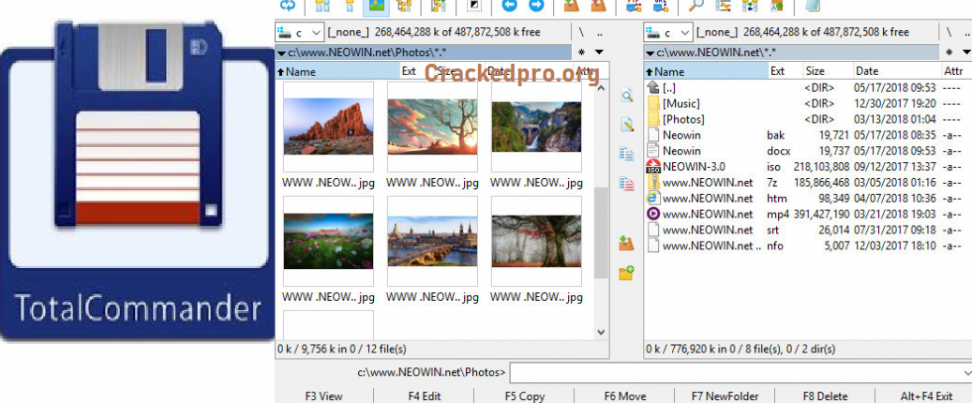
Task: Sort the left panel by Name column
Action: (337, 71)
